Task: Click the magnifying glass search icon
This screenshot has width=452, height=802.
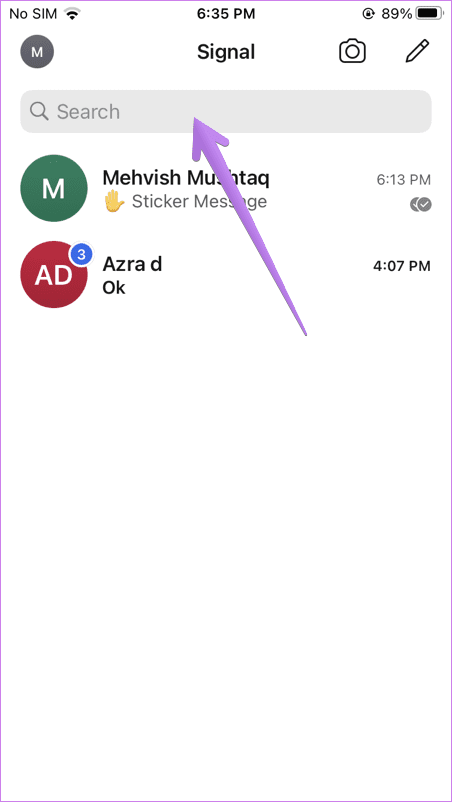Action: pos(39,111)
